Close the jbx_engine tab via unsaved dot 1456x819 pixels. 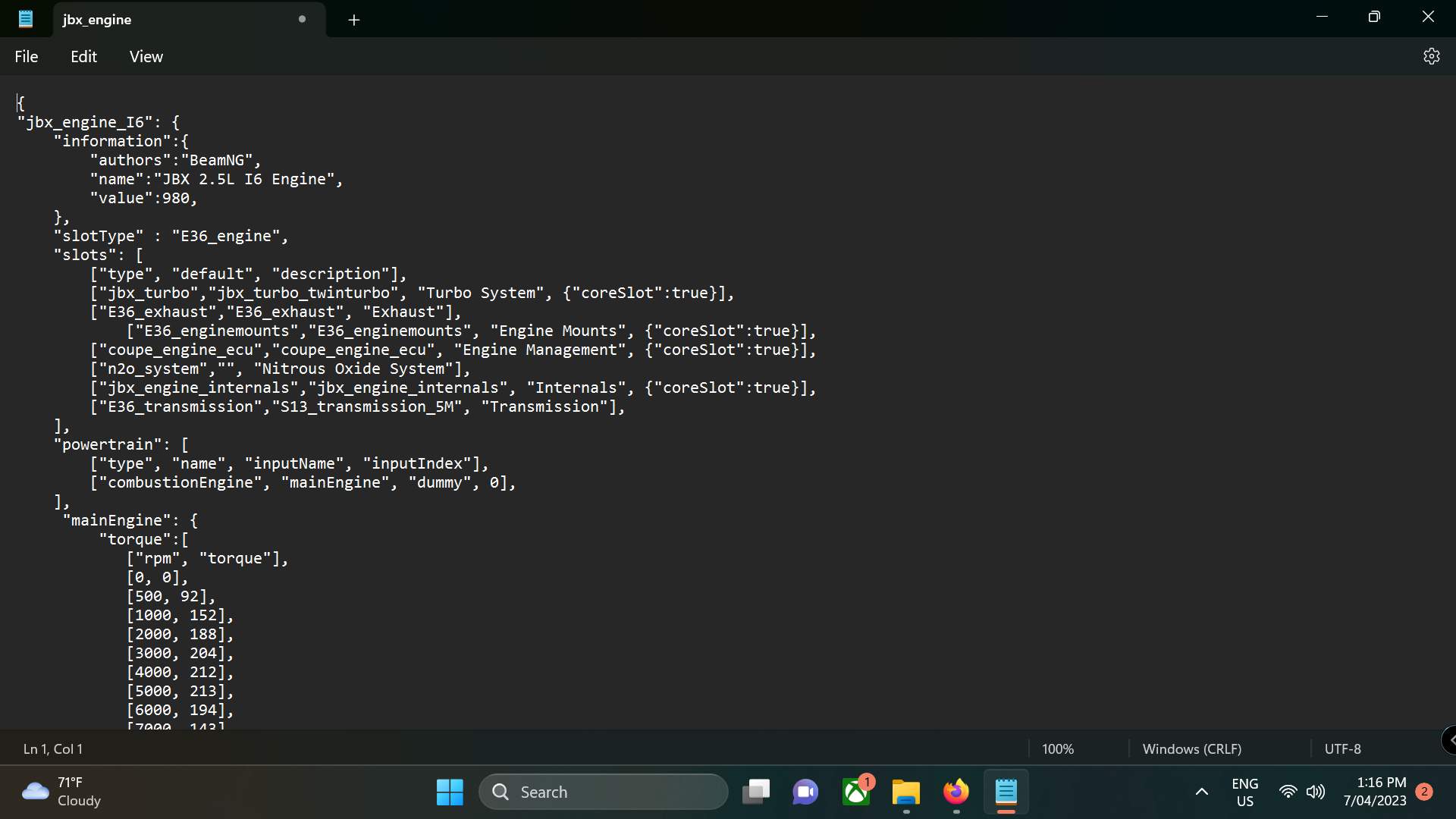point(303,19)
